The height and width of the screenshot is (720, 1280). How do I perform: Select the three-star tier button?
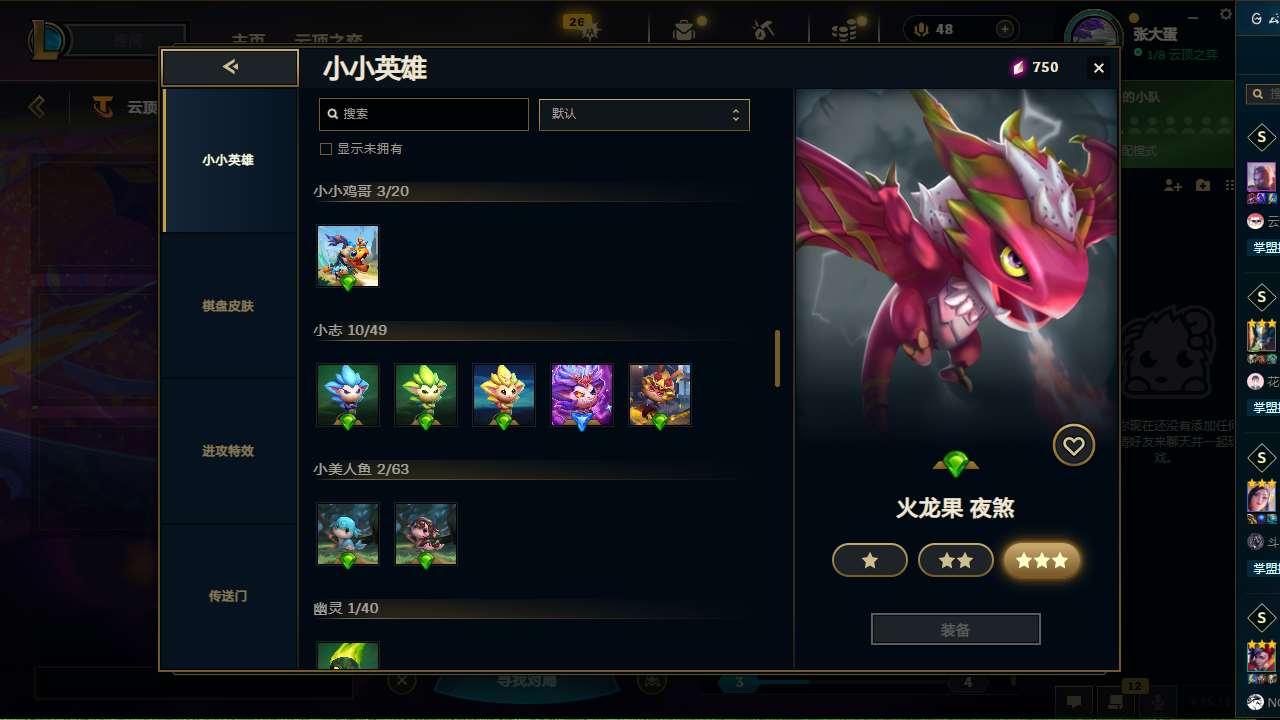[1042, 561]
